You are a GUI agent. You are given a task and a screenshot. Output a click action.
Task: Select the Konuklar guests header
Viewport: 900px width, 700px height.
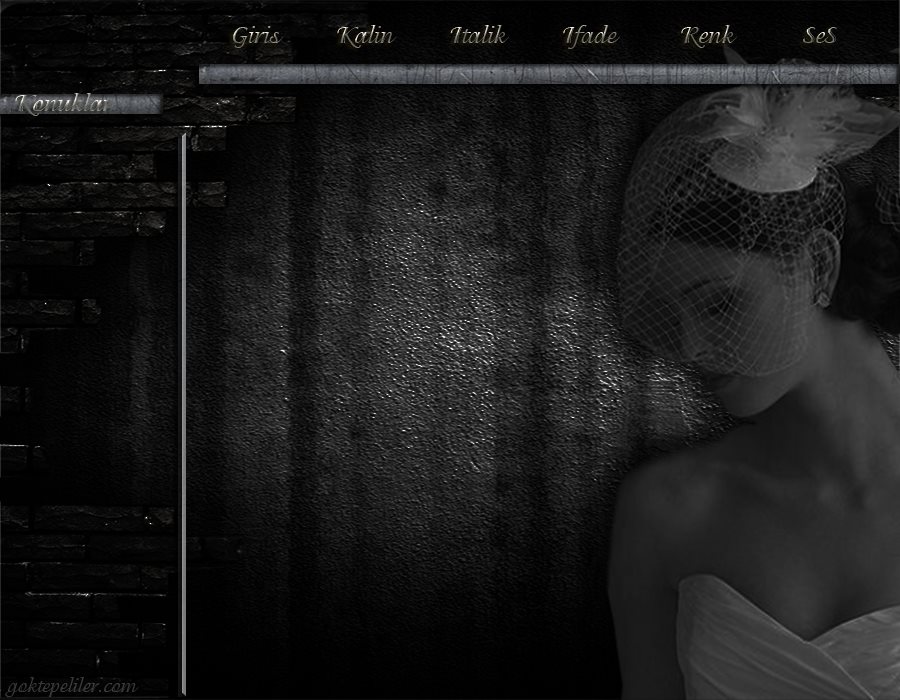click(62, 104)
